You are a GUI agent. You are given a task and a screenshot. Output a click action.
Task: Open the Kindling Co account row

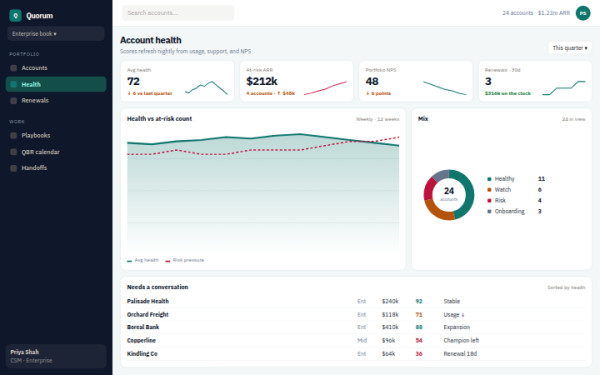pos(356,354)
